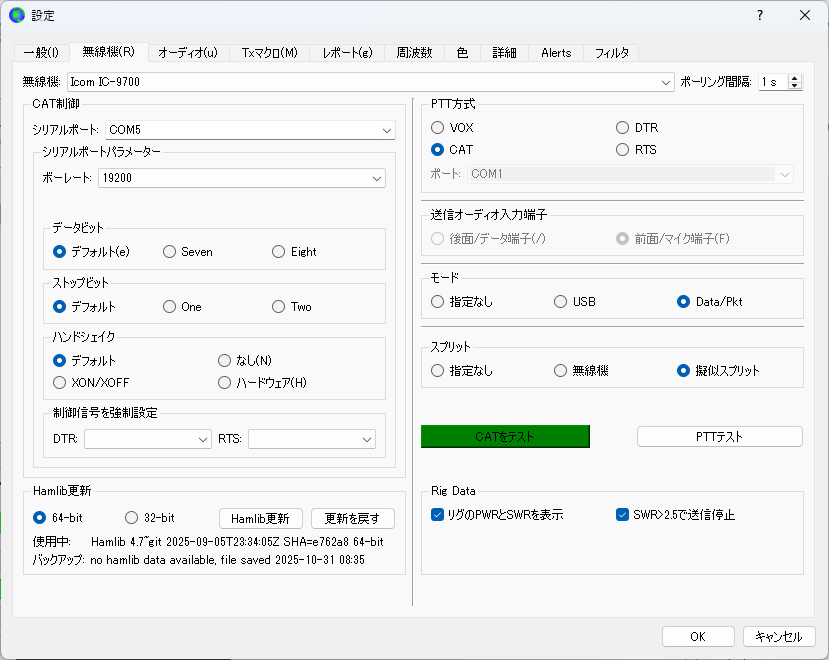The image size is (829, 660).
Task: Select データビット デフォルト(e) radio
Action: 91,252
